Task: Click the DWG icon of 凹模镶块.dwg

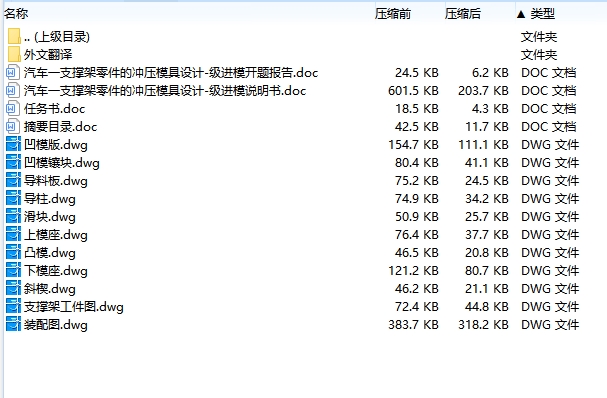Action: [13, 162]
